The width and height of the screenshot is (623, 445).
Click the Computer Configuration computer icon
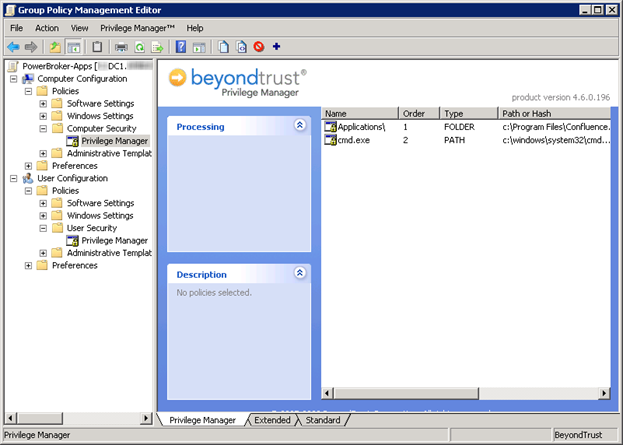(x=28, y=79)
